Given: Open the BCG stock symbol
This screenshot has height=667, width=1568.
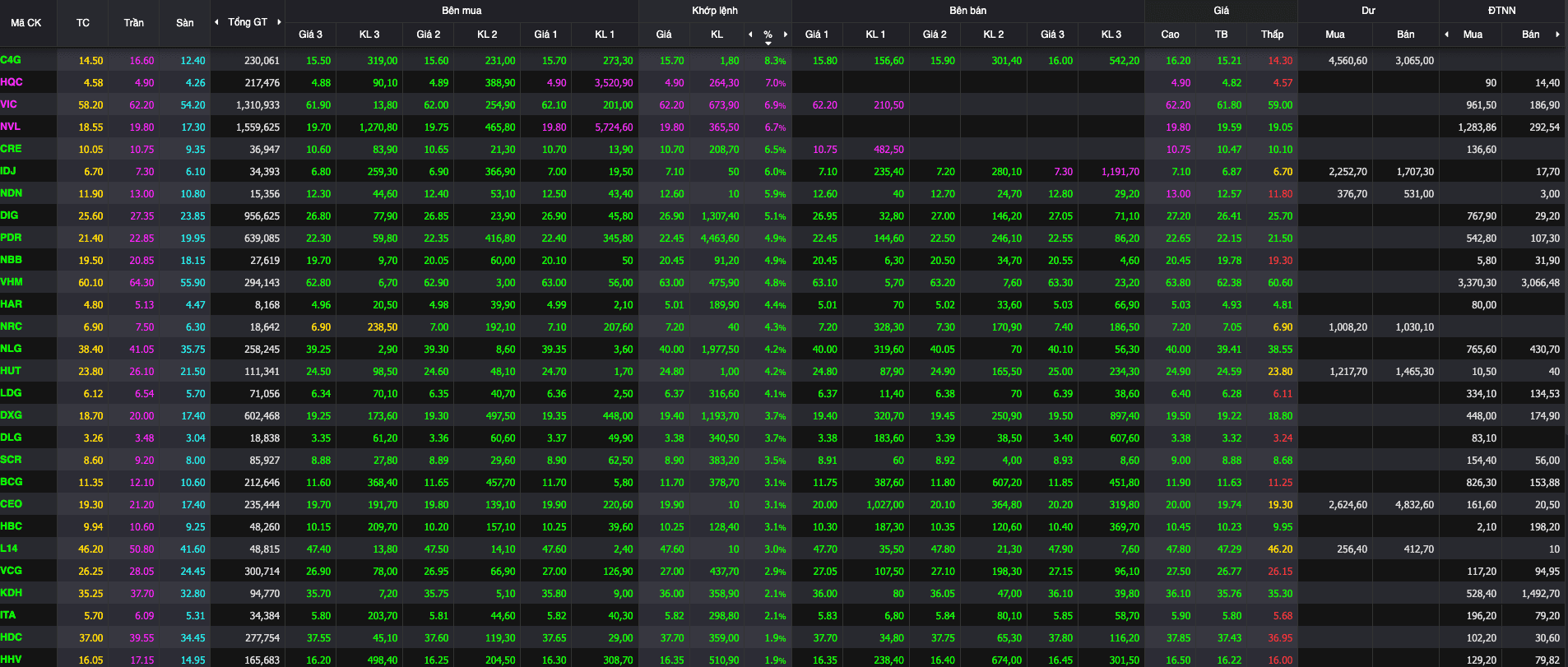Looking at the screenshot, I should (12, 482).
